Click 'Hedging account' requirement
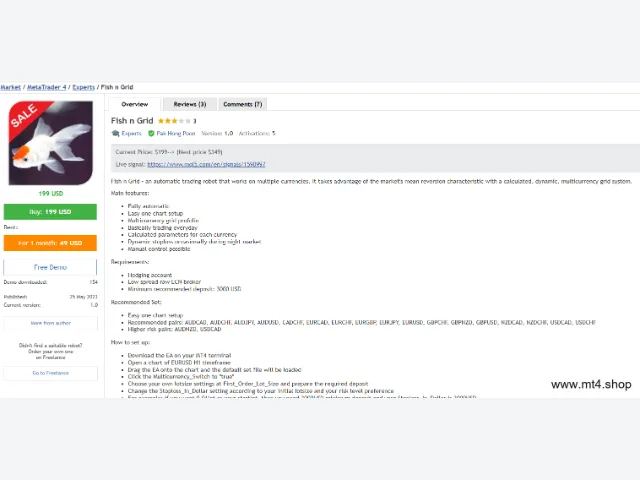 (x=150, y=275)
